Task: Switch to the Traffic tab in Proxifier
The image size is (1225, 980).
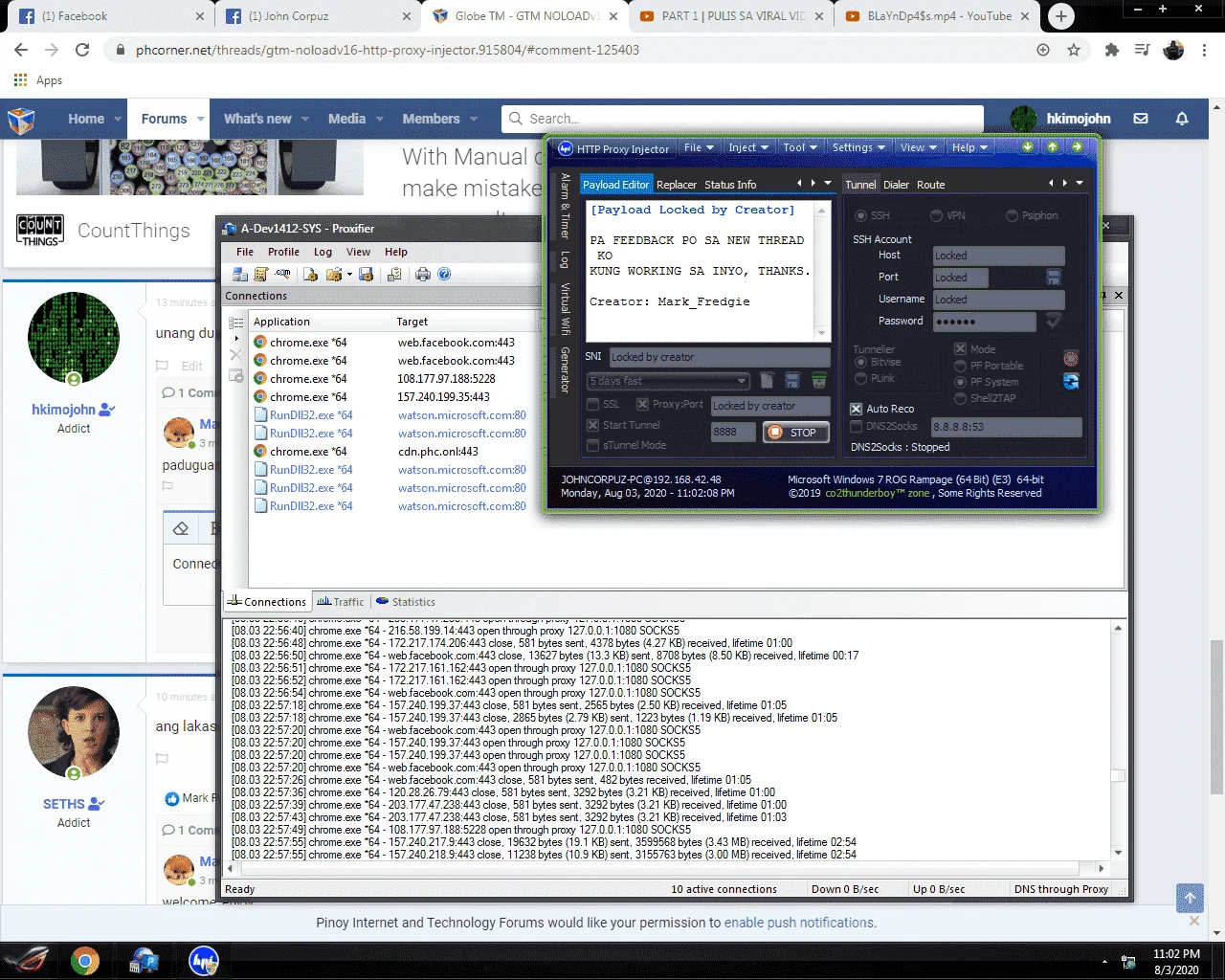Action: tap(341, 602)
